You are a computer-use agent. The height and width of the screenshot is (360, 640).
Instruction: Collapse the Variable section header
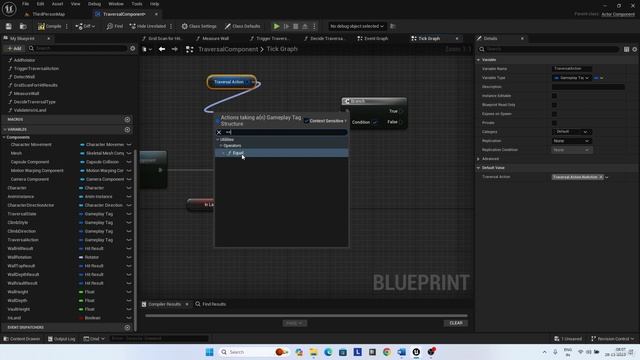click(x=478, y=60)
